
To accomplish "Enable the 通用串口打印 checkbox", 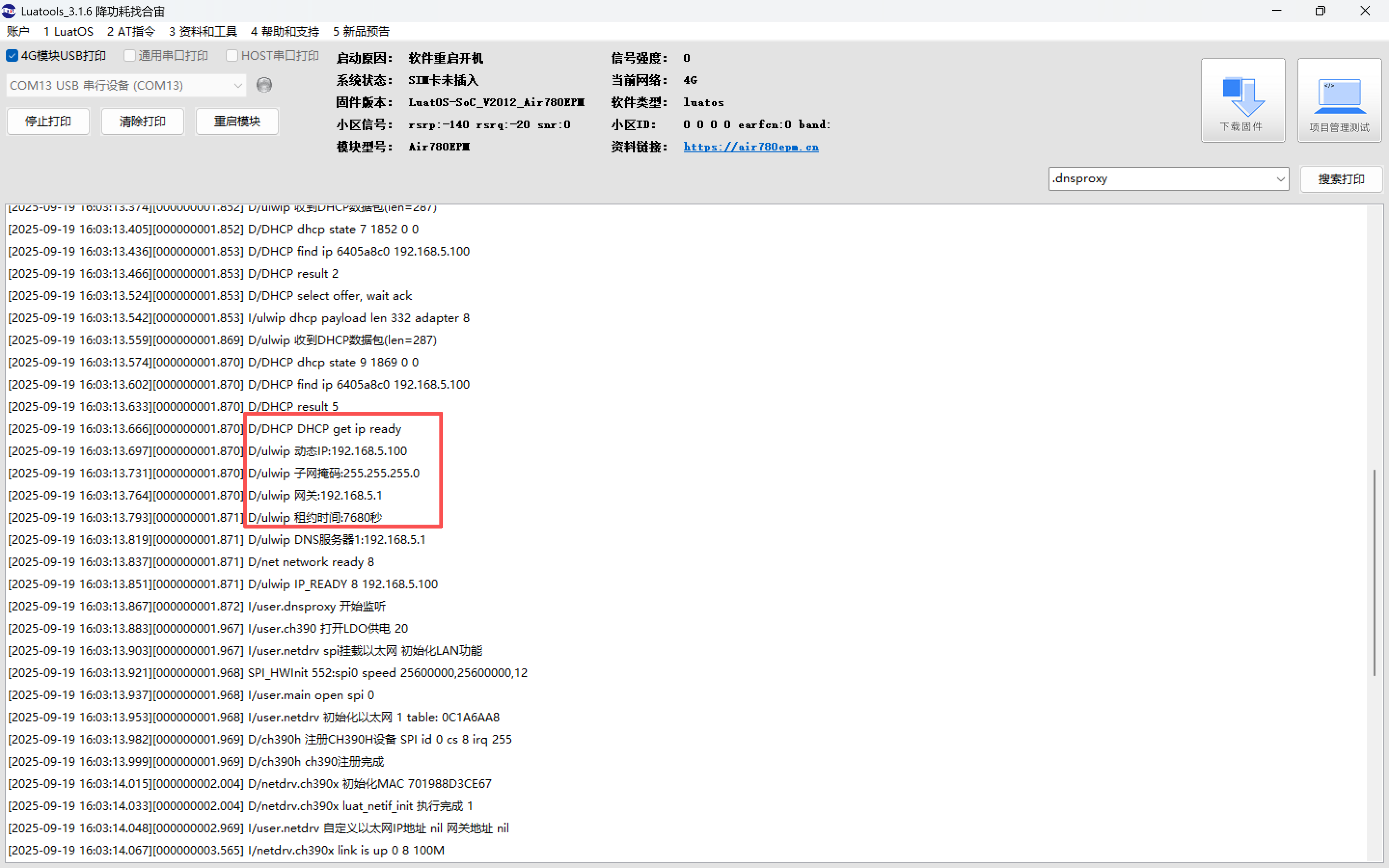I will [130, 55].
